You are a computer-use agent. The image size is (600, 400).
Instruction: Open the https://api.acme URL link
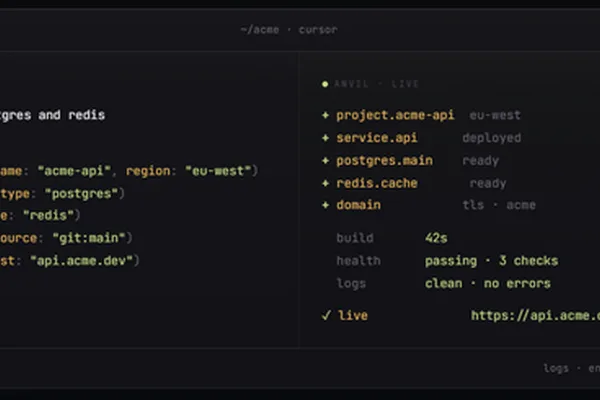[x=535, y=315]
